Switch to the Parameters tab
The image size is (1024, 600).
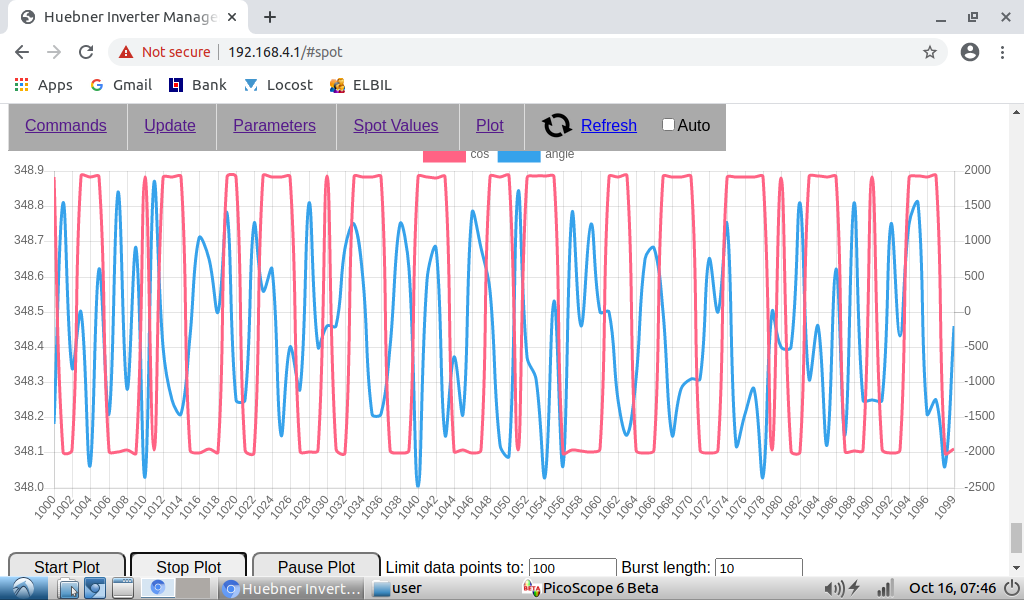pyautogui.click(x=274, y=125)
